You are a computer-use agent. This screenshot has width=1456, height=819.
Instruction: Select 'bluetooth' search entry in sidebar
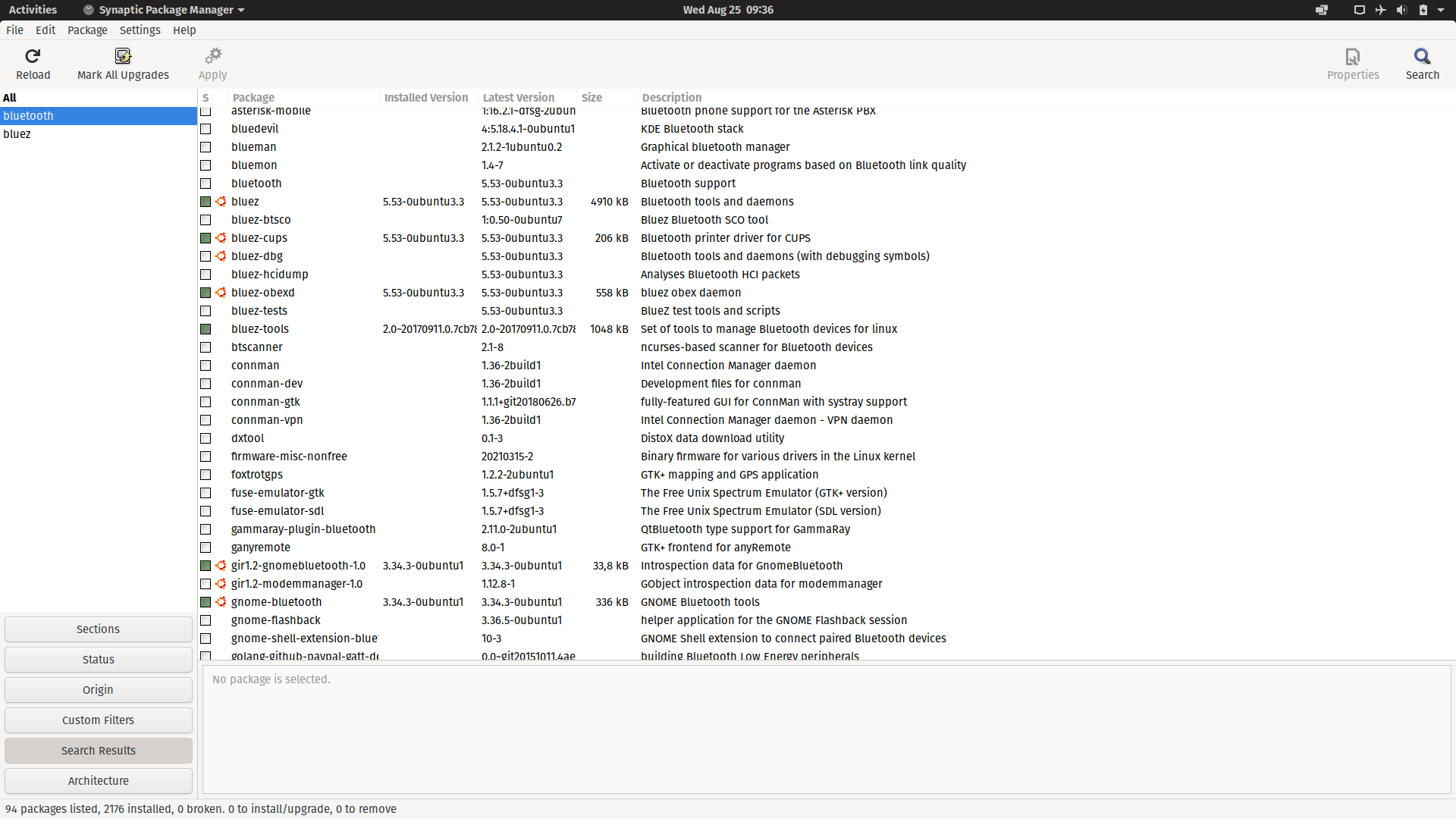click(x=99, y=116)
